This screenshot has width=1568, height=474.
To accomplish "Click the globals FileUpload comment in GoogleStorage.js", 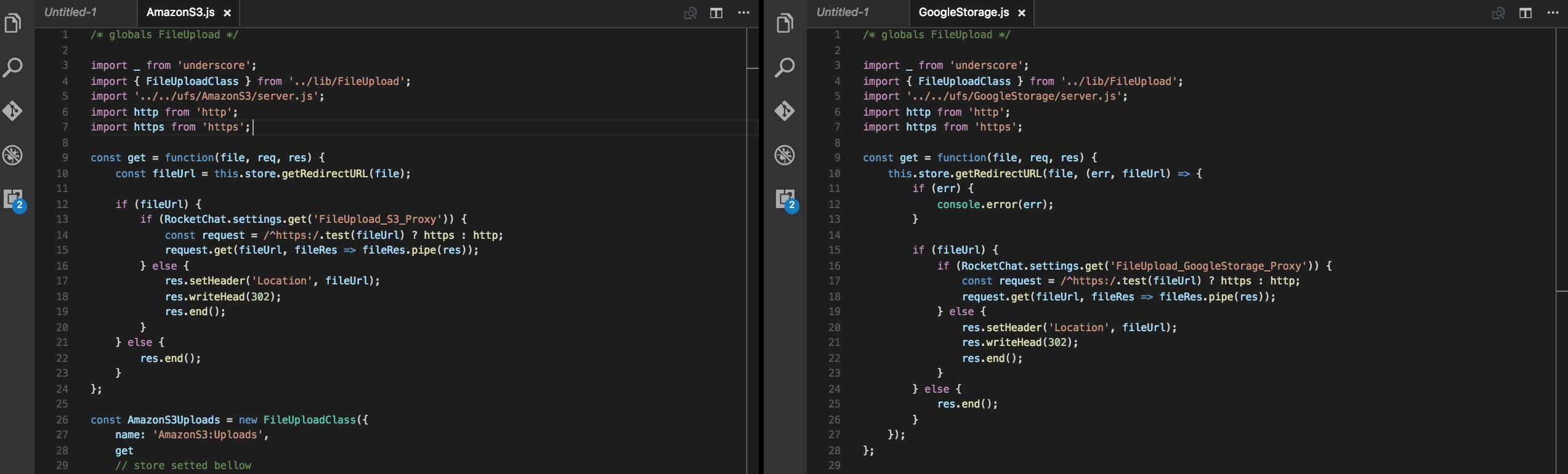I will (x=937, y=34).
